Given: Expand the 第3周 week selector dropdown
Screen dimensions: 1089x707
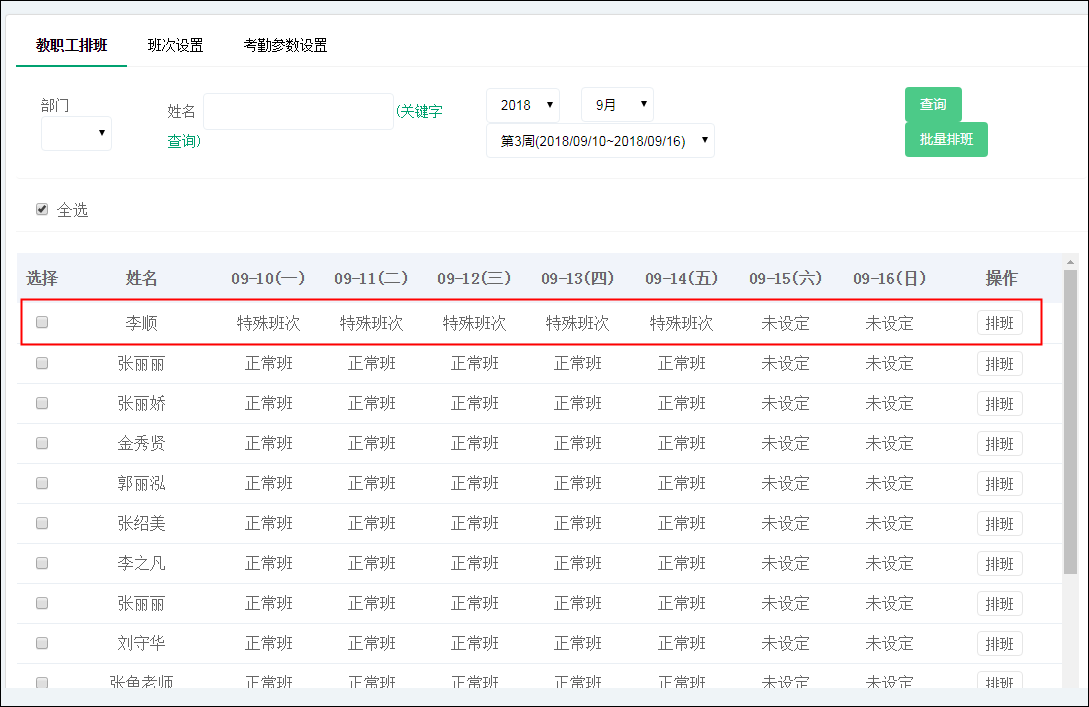Looking at the screenshot, I should point(600,140).
